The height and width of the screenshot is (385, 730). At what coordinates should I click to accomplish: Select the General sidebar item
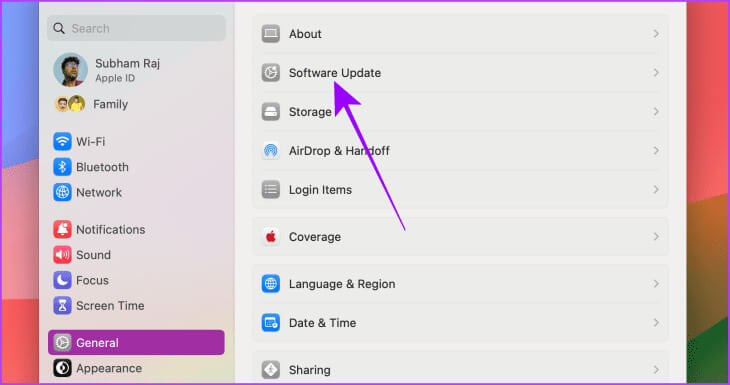[x=136, y=343]
